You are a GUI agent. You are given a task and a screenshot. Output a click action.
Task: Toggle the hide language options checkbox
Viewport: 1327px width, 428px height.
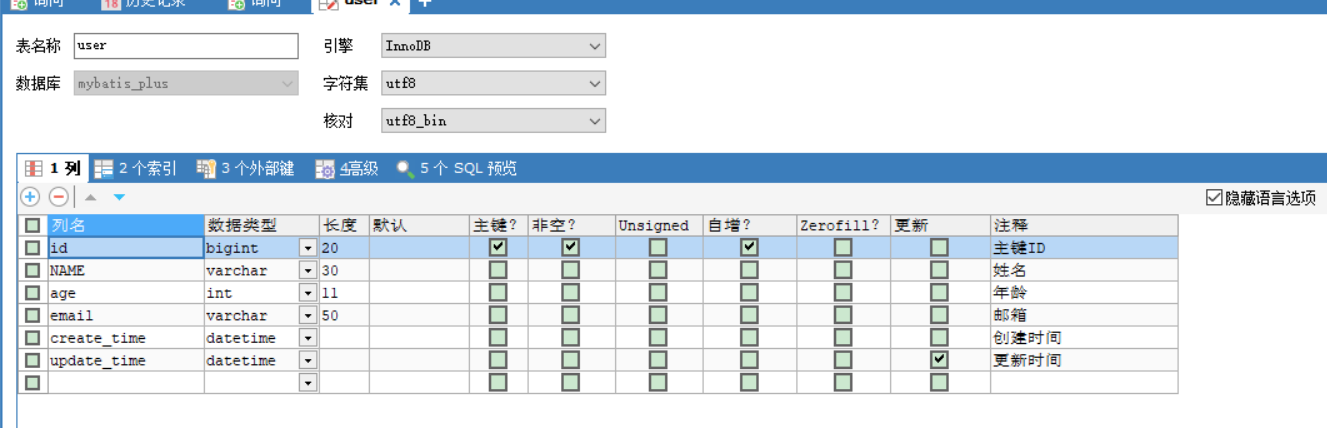(x=1215, y=198)
